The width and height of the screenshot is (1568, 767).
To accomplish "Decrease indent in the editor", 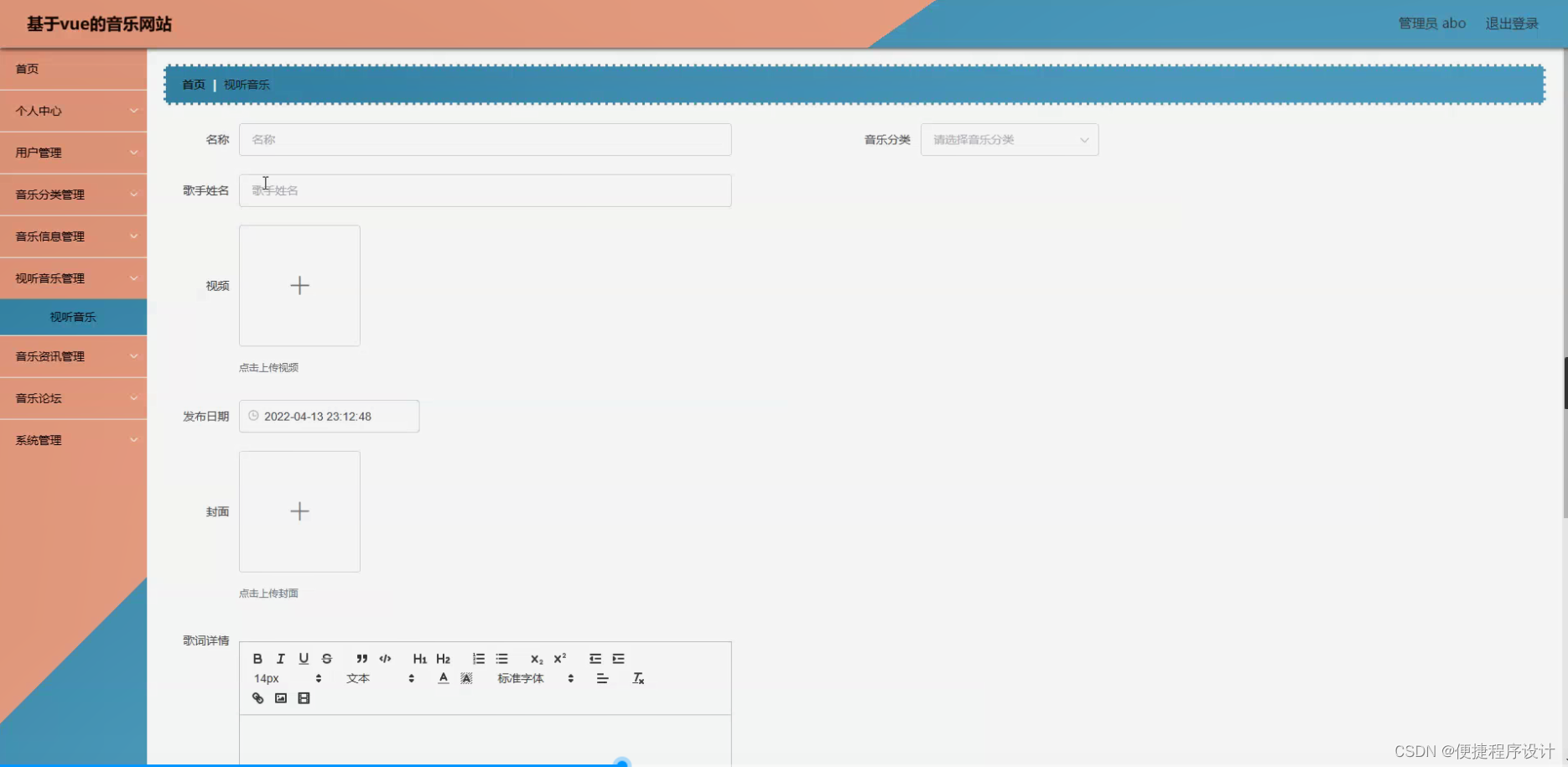I will [x=594, y=659].
